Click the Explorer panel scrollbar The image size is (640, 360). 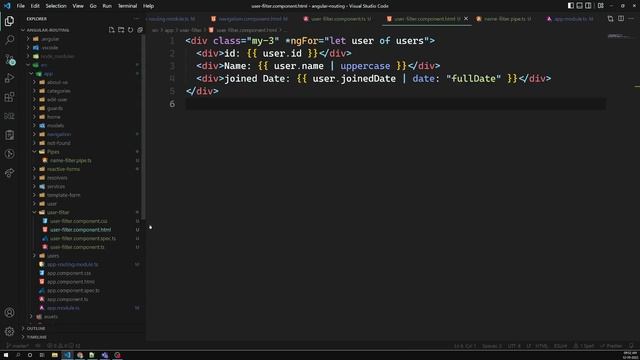click(x=144, y=127)
